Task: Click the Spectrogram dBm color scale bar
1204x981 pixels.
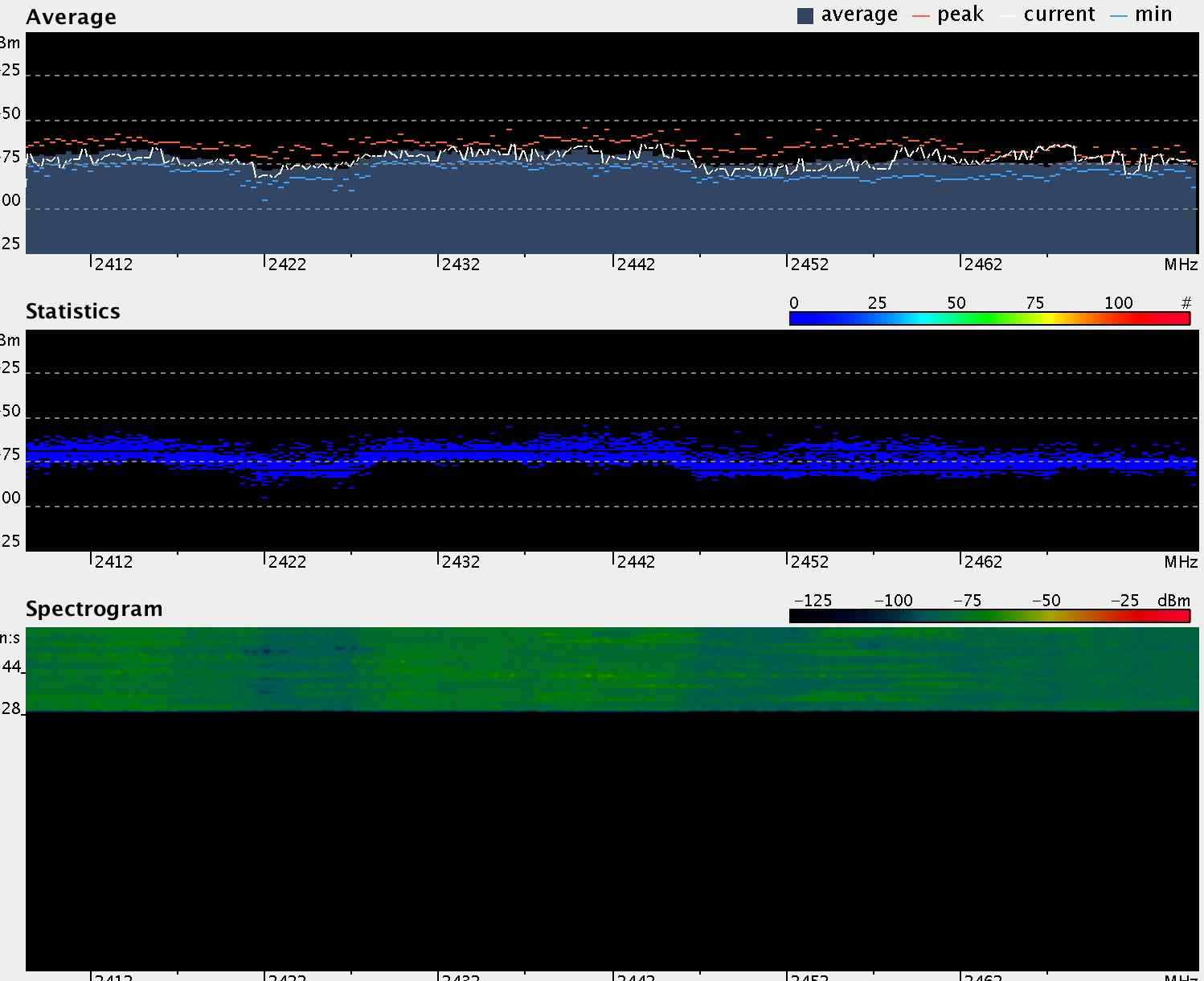Action: click(989, 616)
